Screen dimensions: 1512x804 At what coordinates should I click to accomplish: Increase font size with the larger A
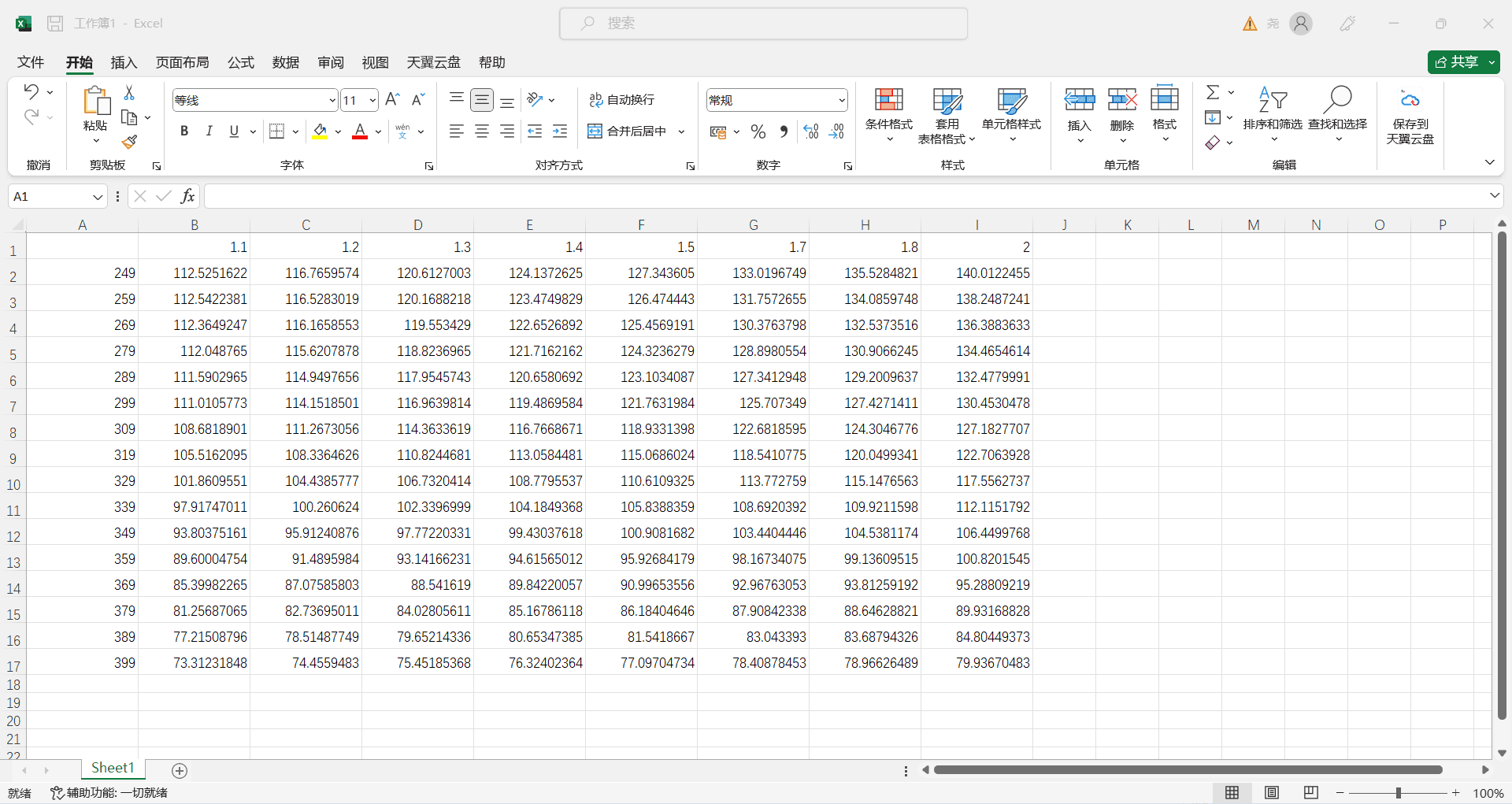393,99
